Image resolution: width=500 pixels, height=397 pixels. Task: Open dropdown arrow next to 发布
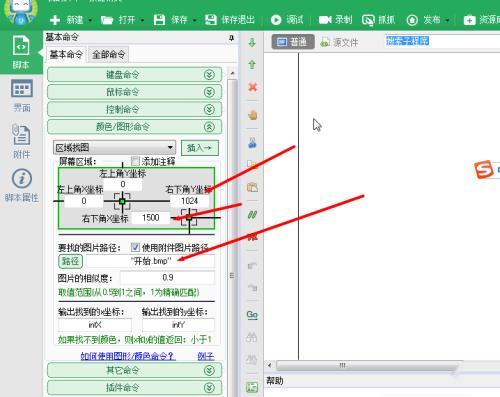pos(447,20)
